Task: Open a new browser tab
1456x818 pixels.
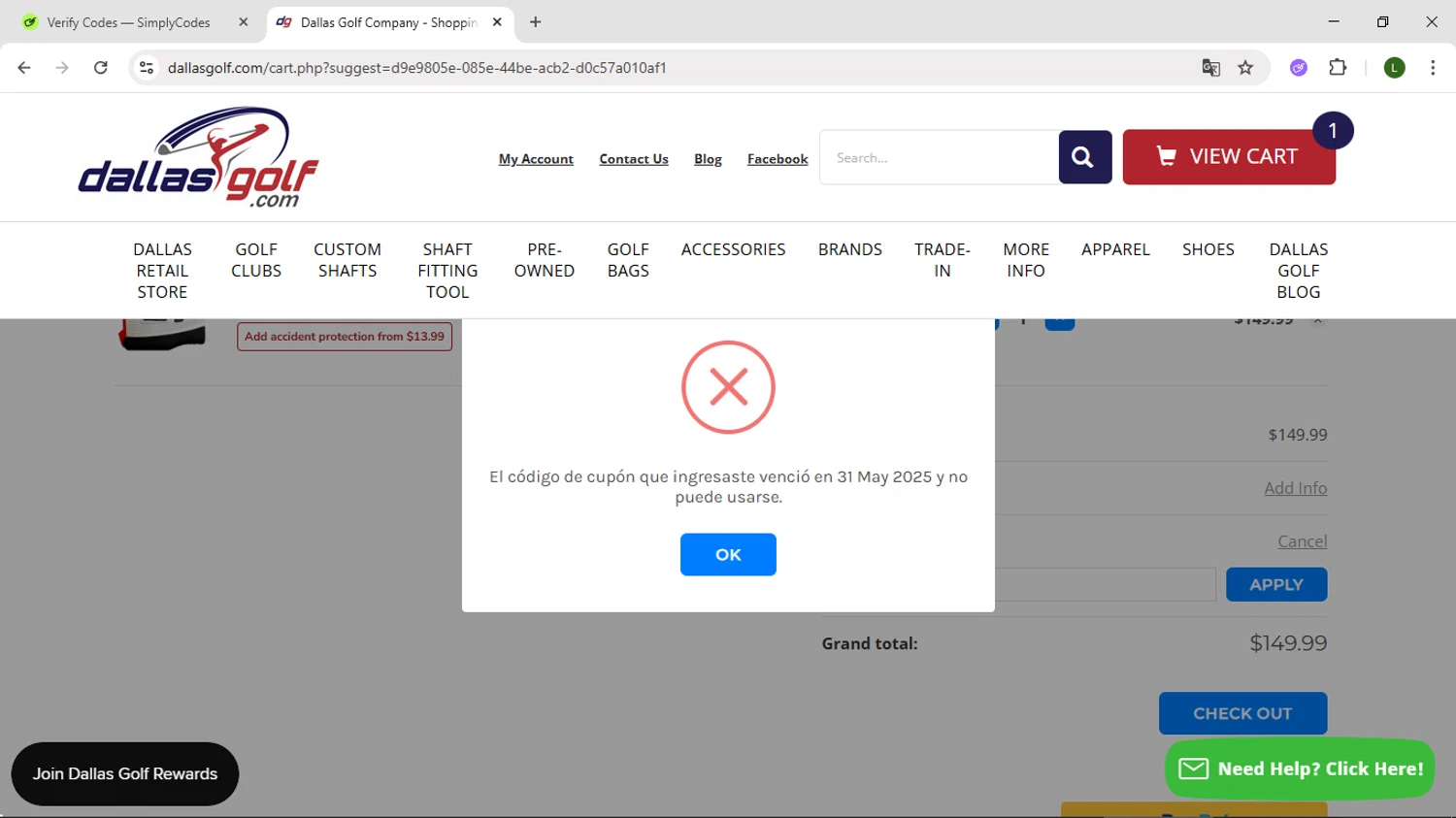Action: 535,22
